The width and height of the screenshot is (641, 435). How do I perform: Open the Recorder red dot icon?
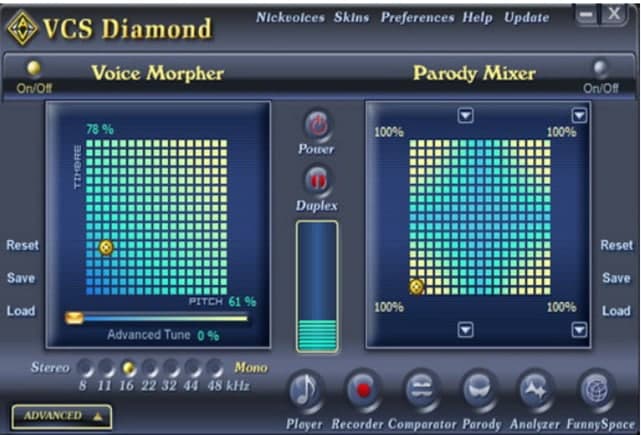(x=363, y=391)
